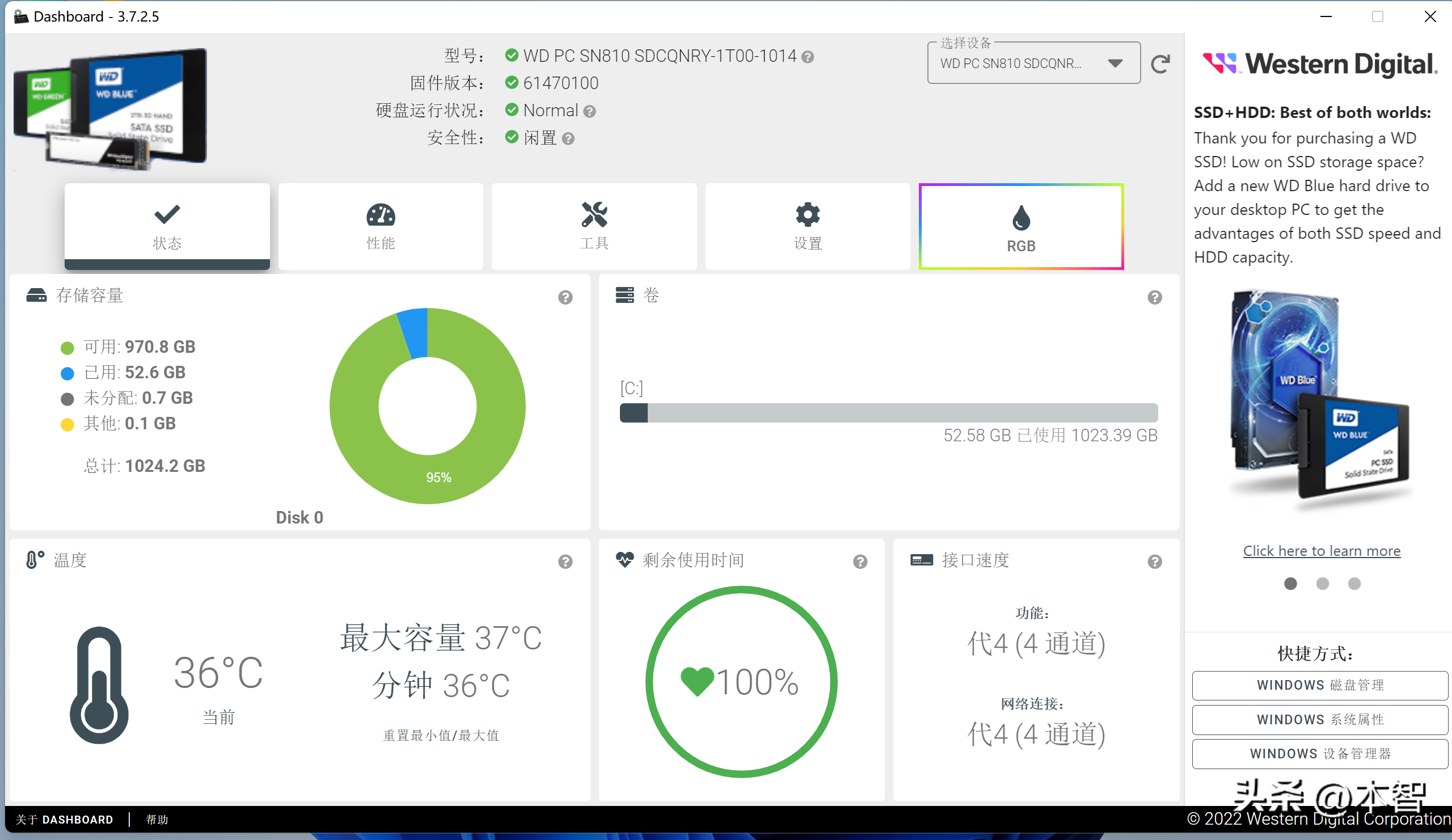Switch to the RGB lighting tab
The width and height of the screenshot is (1452, 840).
pos(1020,225)
